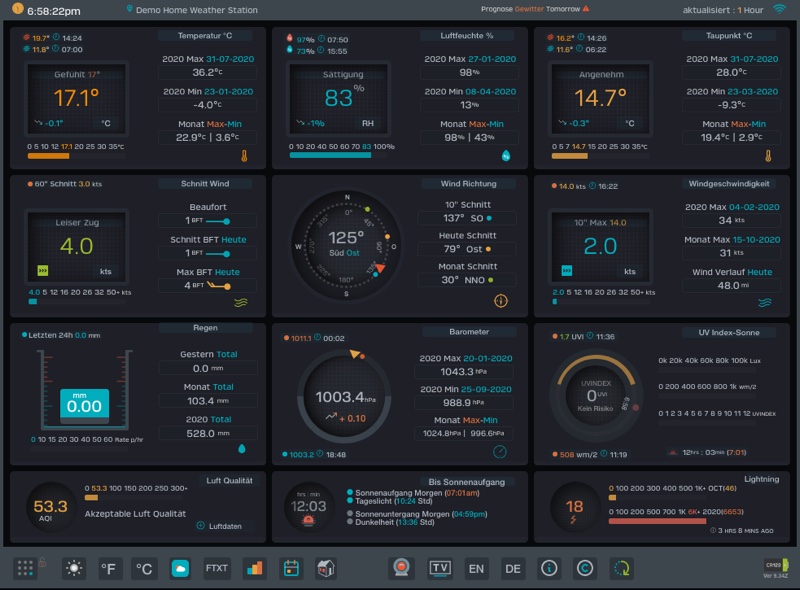Click the temperature scale bar below 17.1°

coord(76,156)
